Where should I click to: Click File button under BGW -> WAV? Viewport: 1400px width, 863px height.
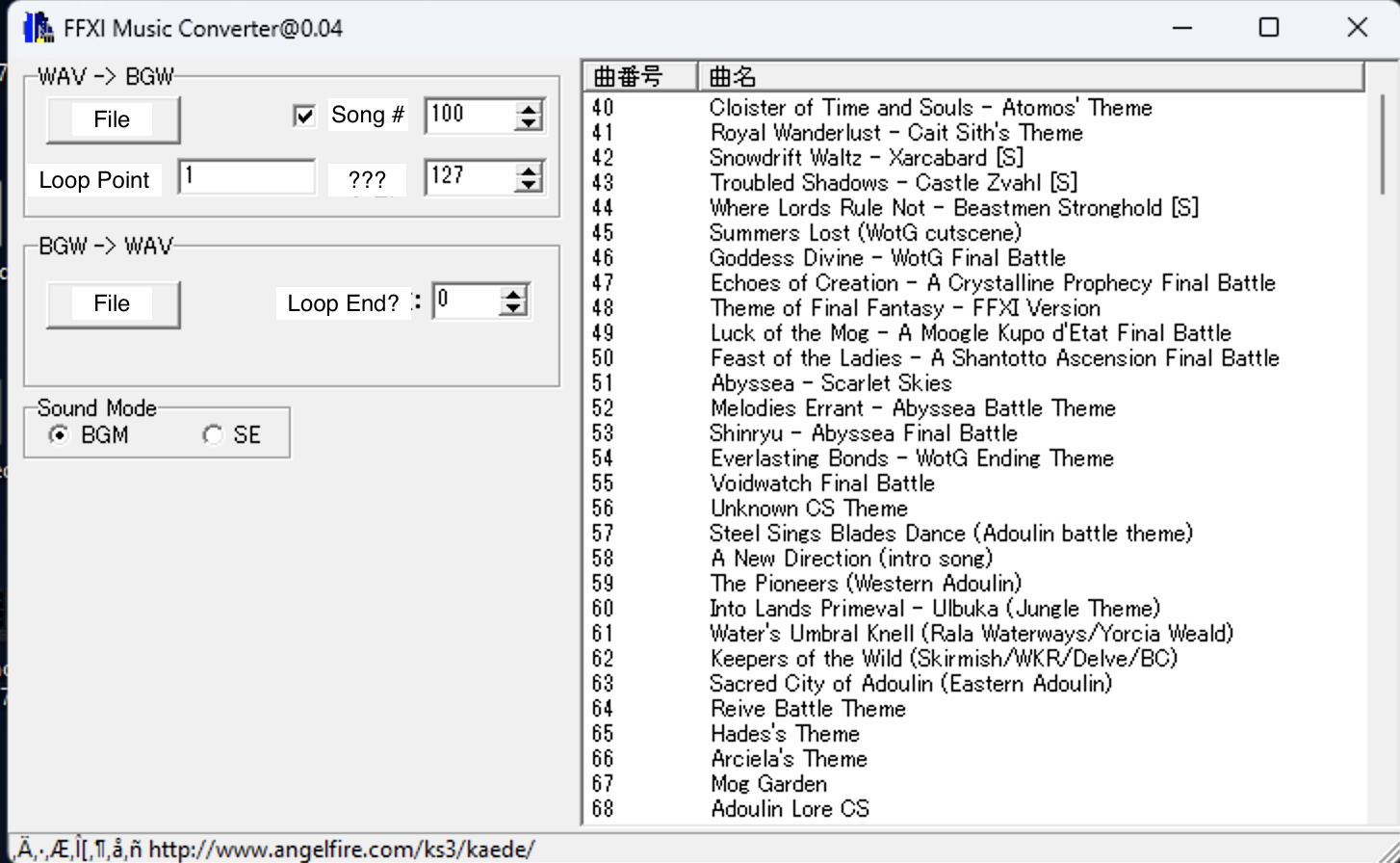click(x=113, y=304)
